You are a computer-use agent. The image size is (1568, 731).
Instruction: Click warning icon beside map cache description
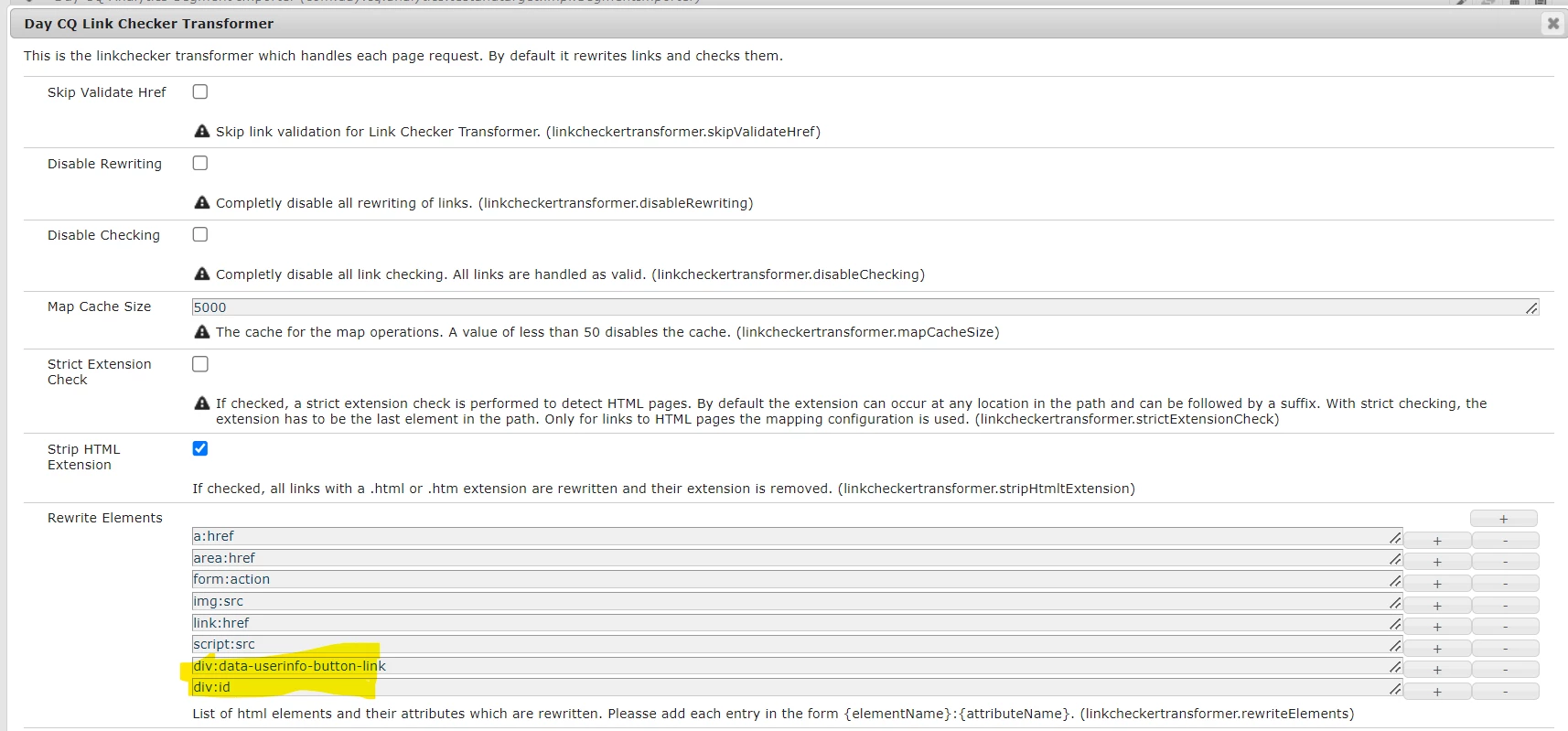point(202,331)
